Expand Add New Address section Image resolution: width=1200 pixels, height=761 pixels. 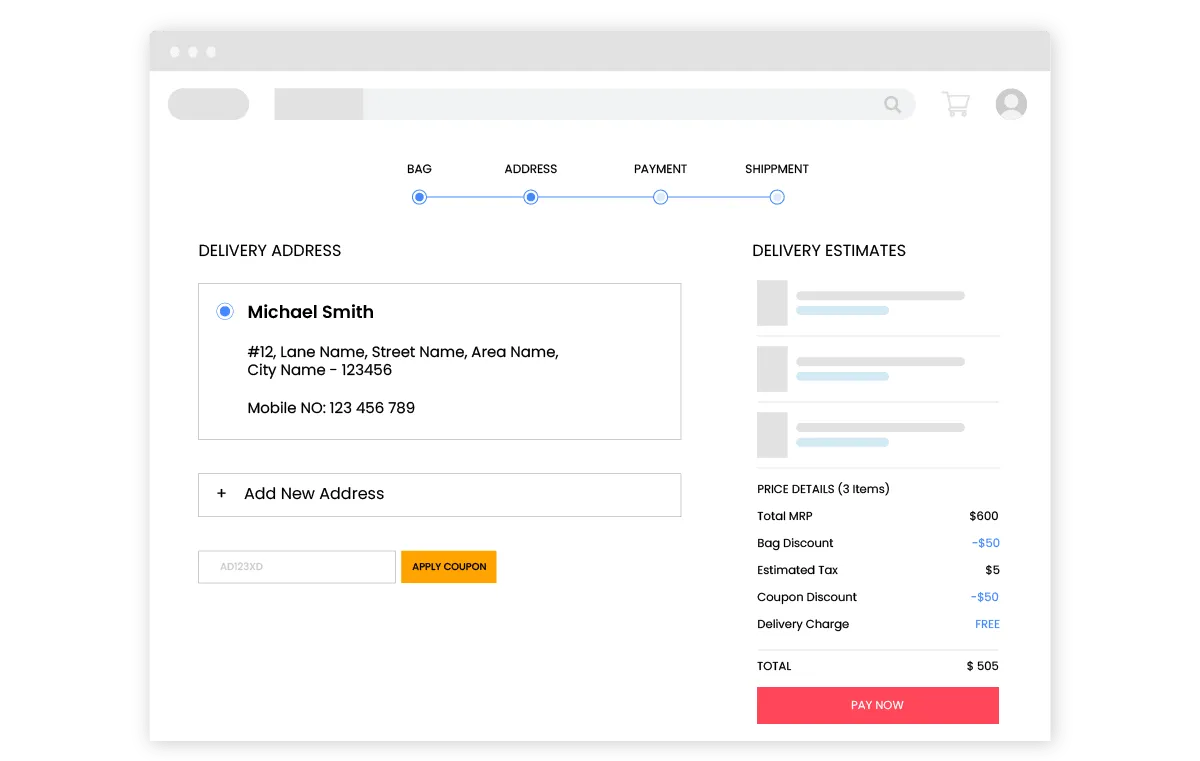[439, 495]
